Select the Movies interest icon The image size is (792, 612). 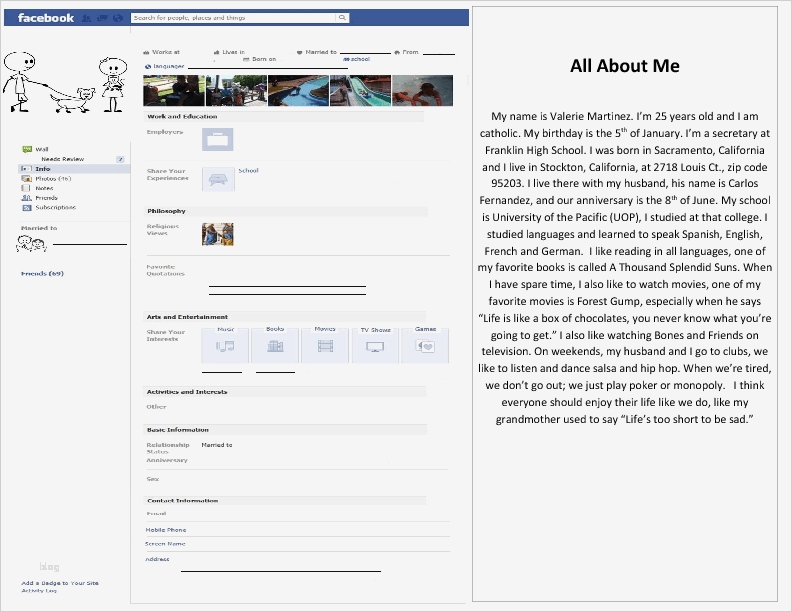(325, 345)
